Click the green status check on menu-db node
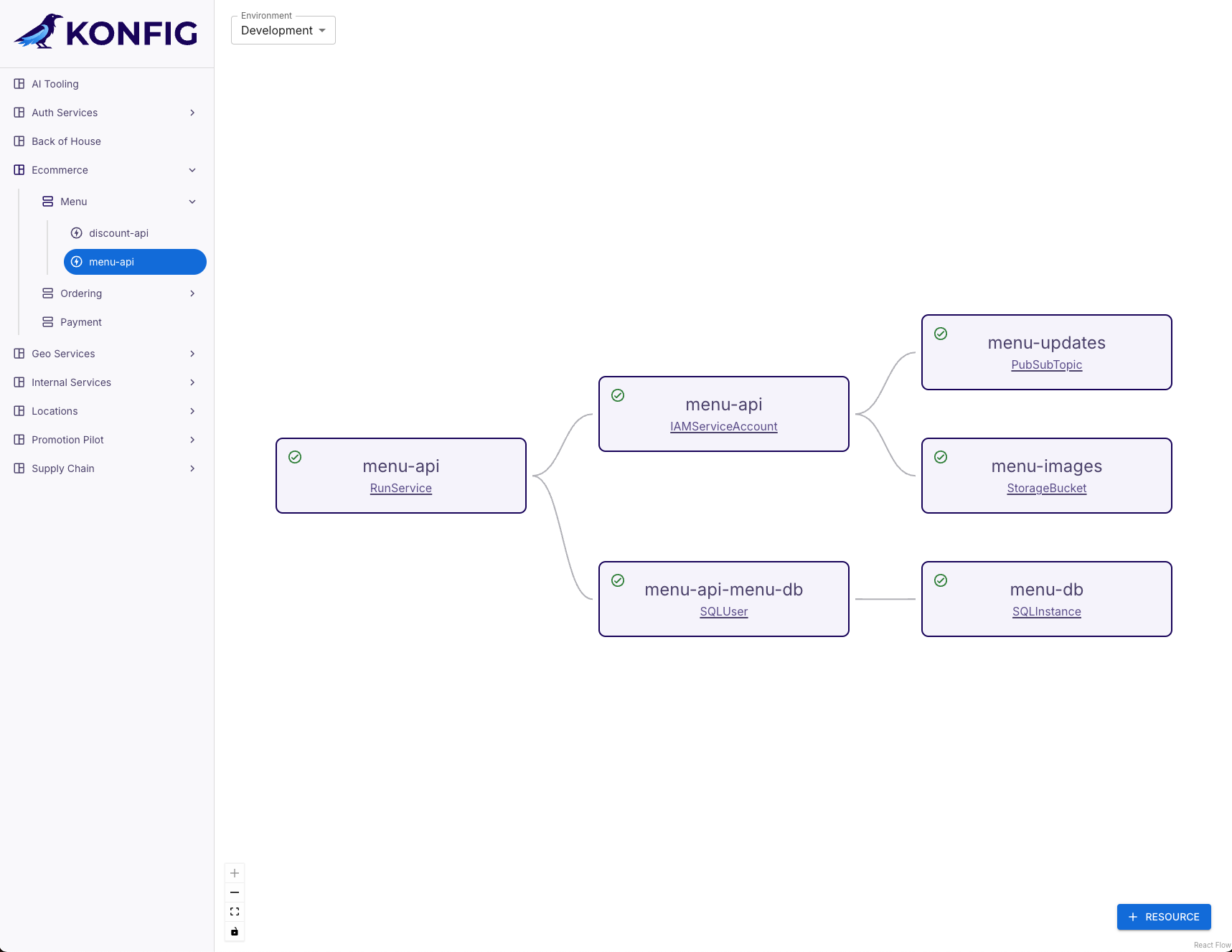Image resolution: width=1232 pixels, height=952 pixels. (x=941, y=580)
